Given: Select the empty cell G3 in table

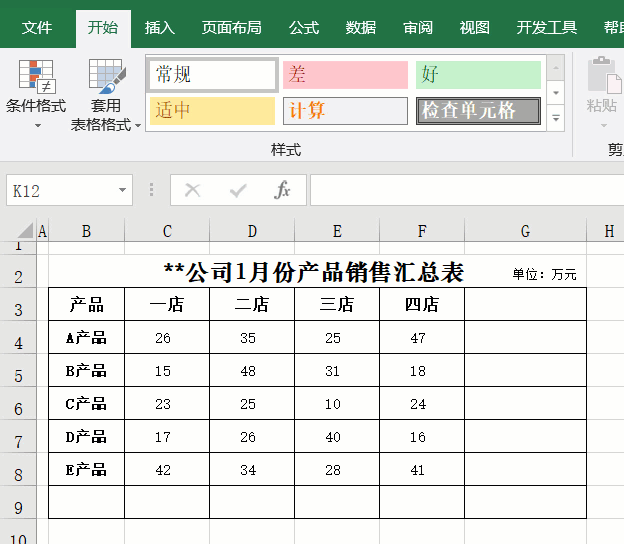Looking at the screenshot, I should click(x=525, y=304).
